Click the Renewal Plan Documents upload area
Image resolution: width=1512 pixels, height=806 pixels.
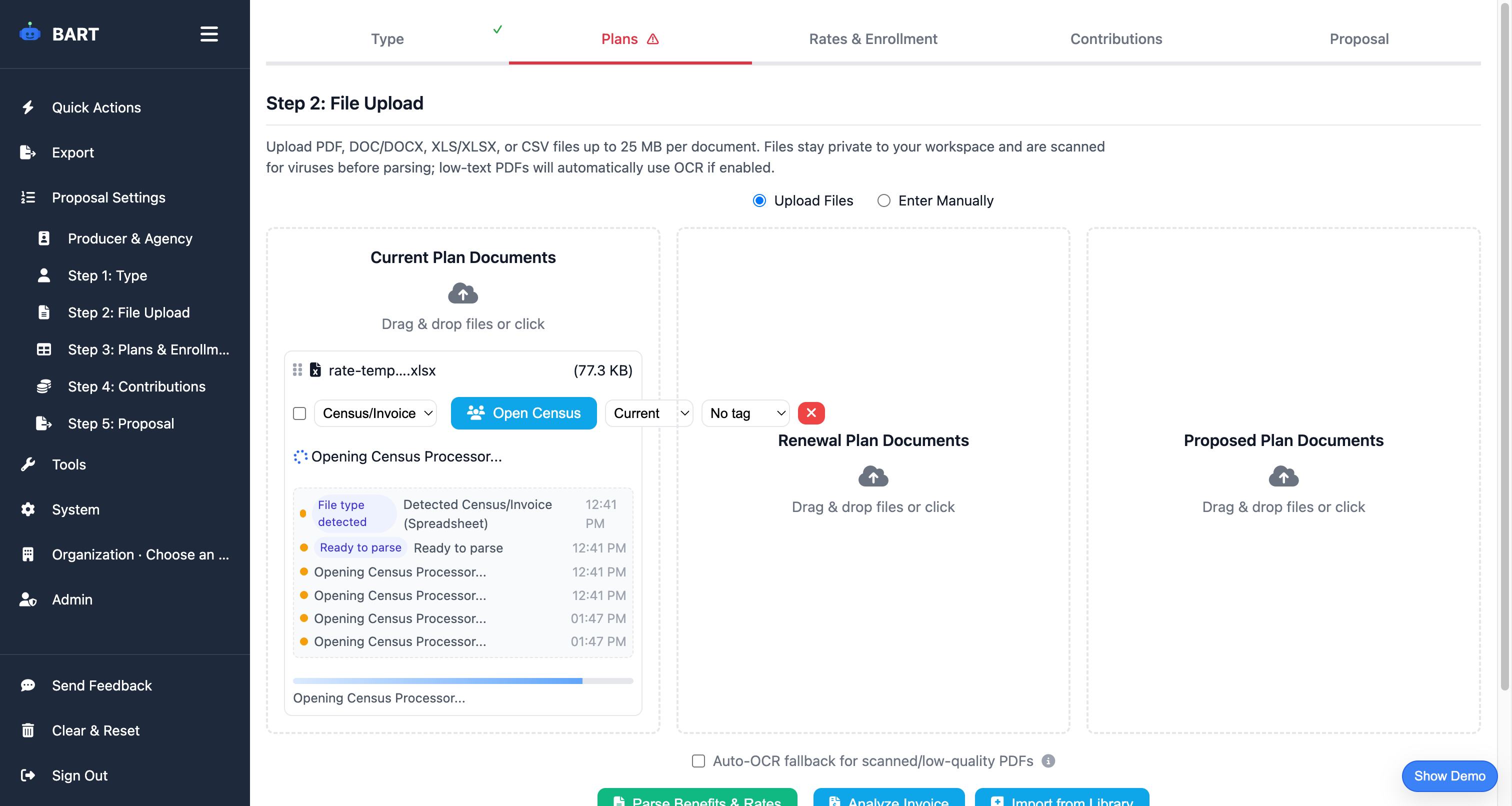click(873, 487)
